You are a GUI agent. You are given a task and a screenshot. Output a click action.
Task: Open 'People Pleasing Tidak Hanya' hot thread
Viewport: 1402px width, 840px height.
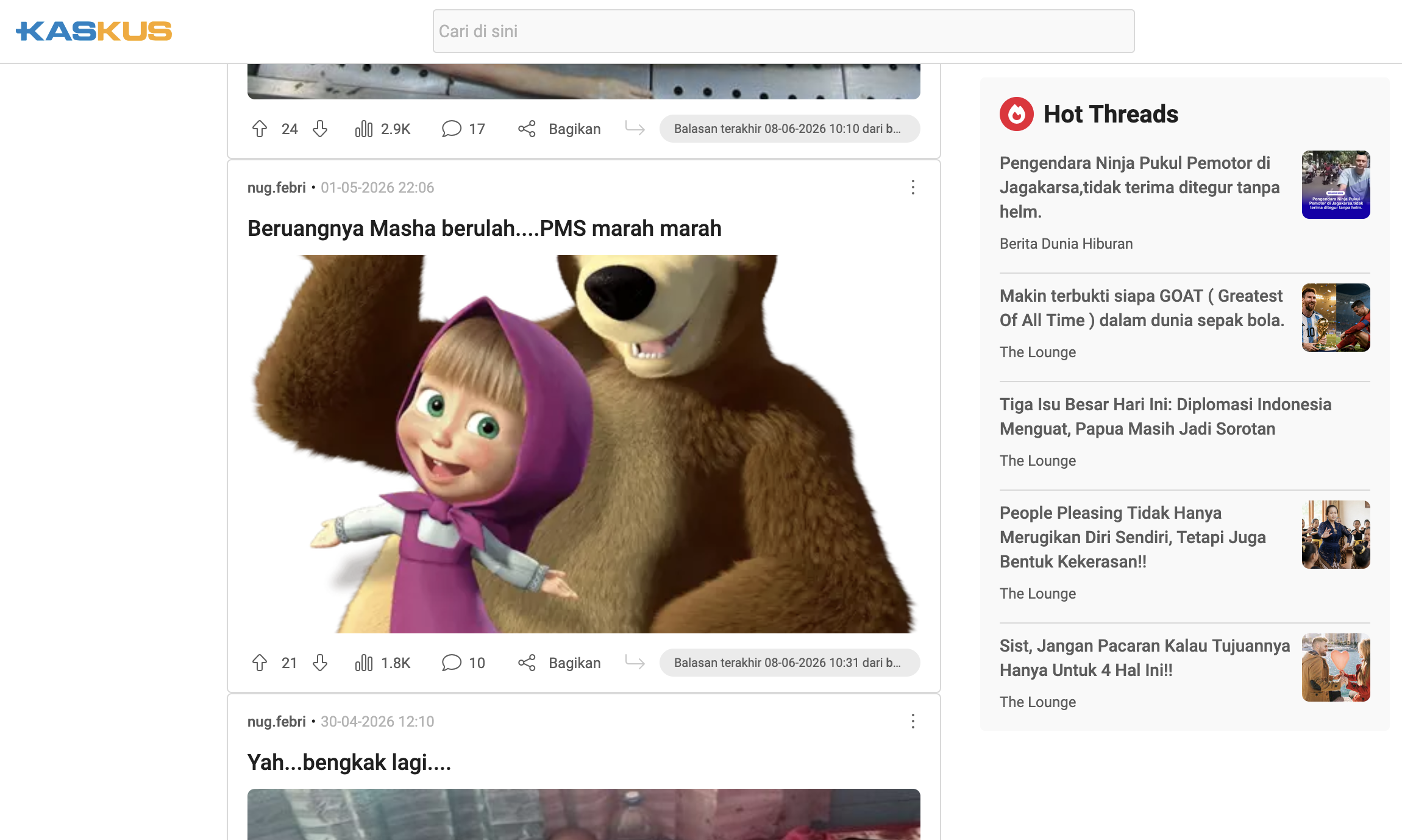pos(1133,537)
